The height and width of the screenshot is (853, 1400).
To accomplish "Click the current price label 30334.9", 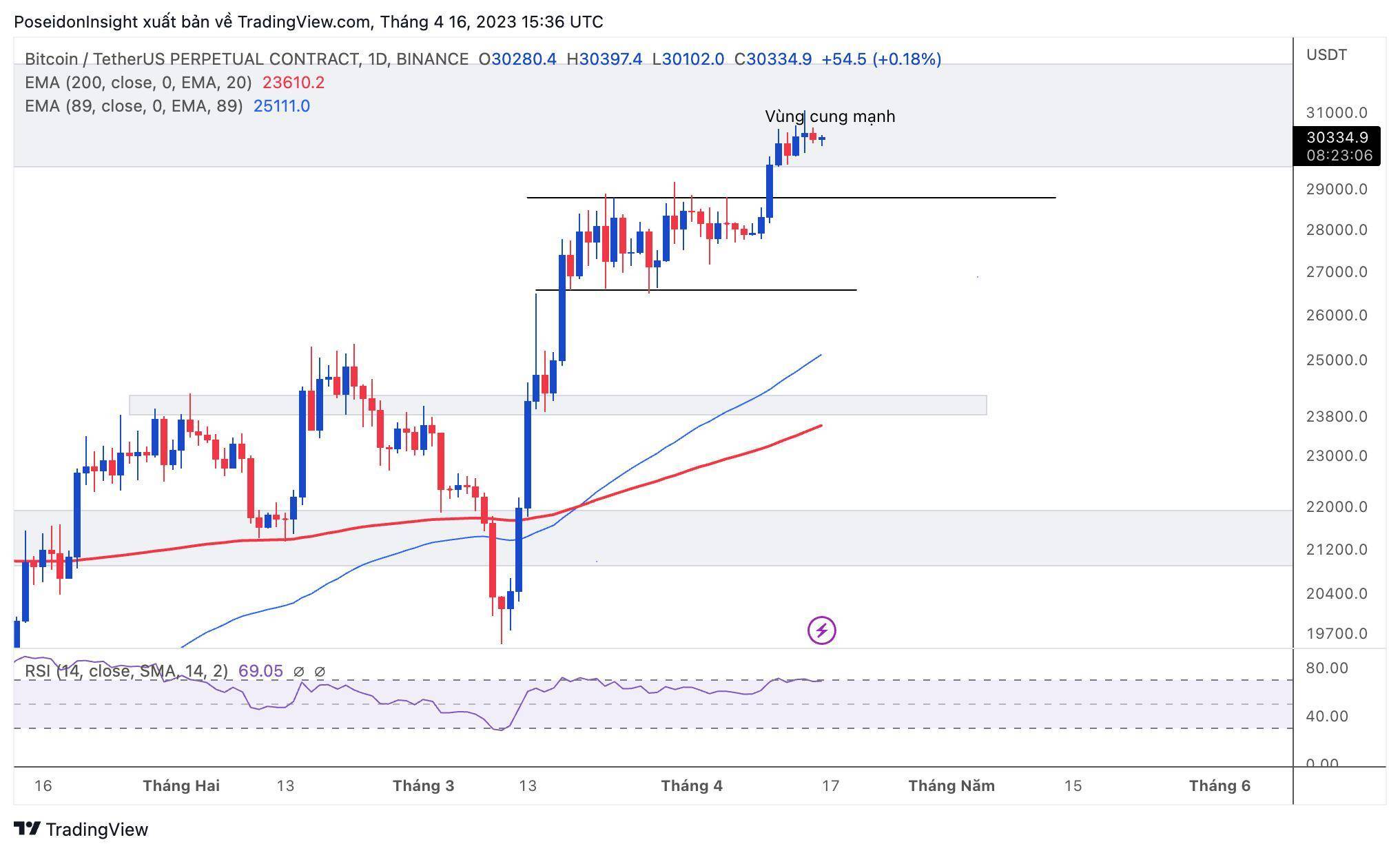I will (x=1337, y=138).
